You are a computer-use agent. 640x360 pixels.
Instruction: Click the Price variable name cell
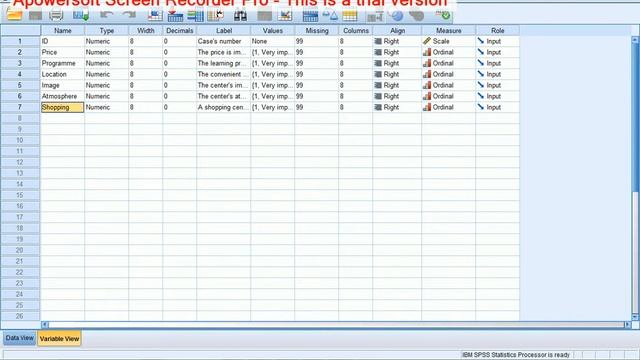tap(62, 52)
